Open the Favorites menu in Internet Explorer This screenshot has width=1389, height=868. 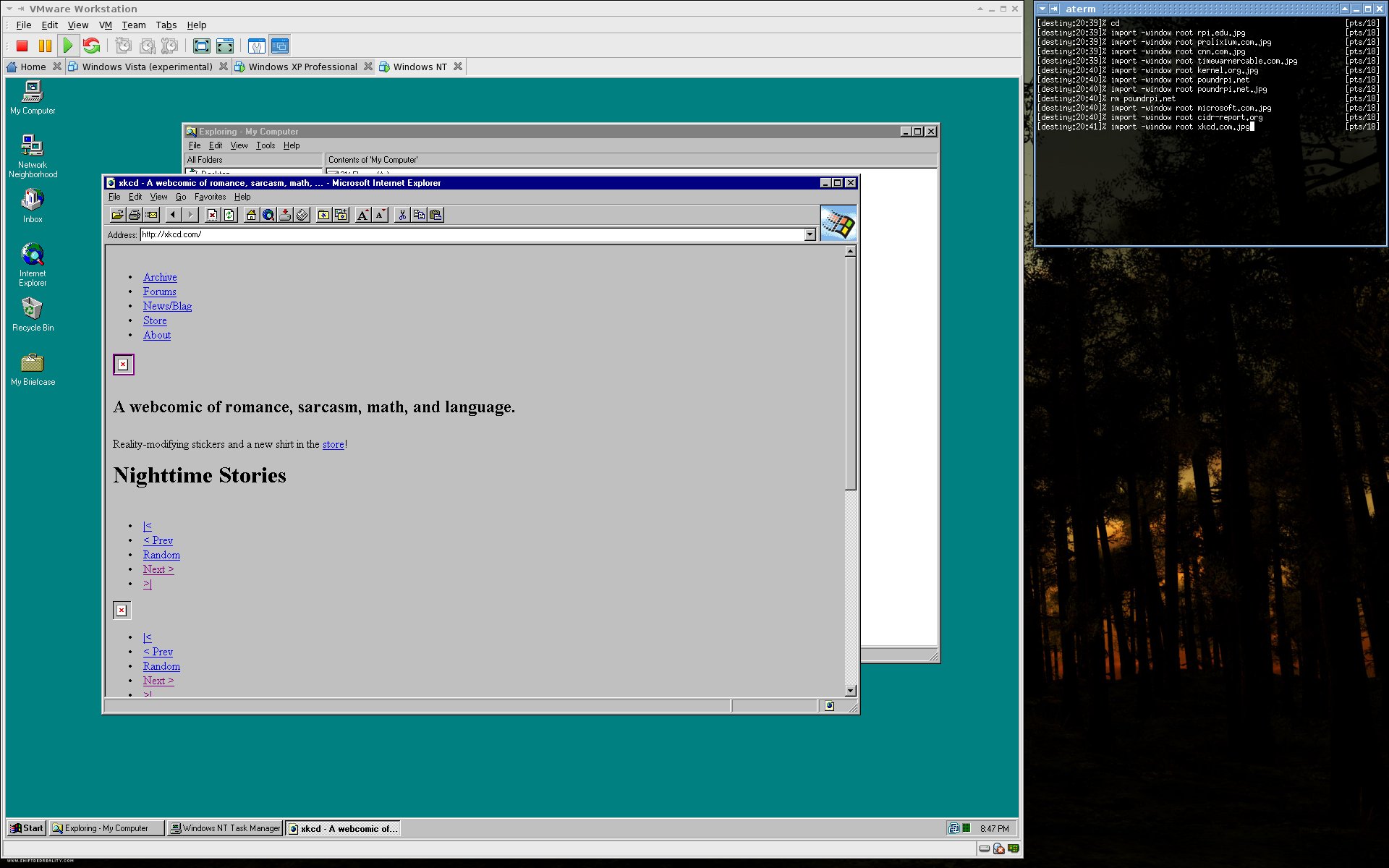point(210,197)
